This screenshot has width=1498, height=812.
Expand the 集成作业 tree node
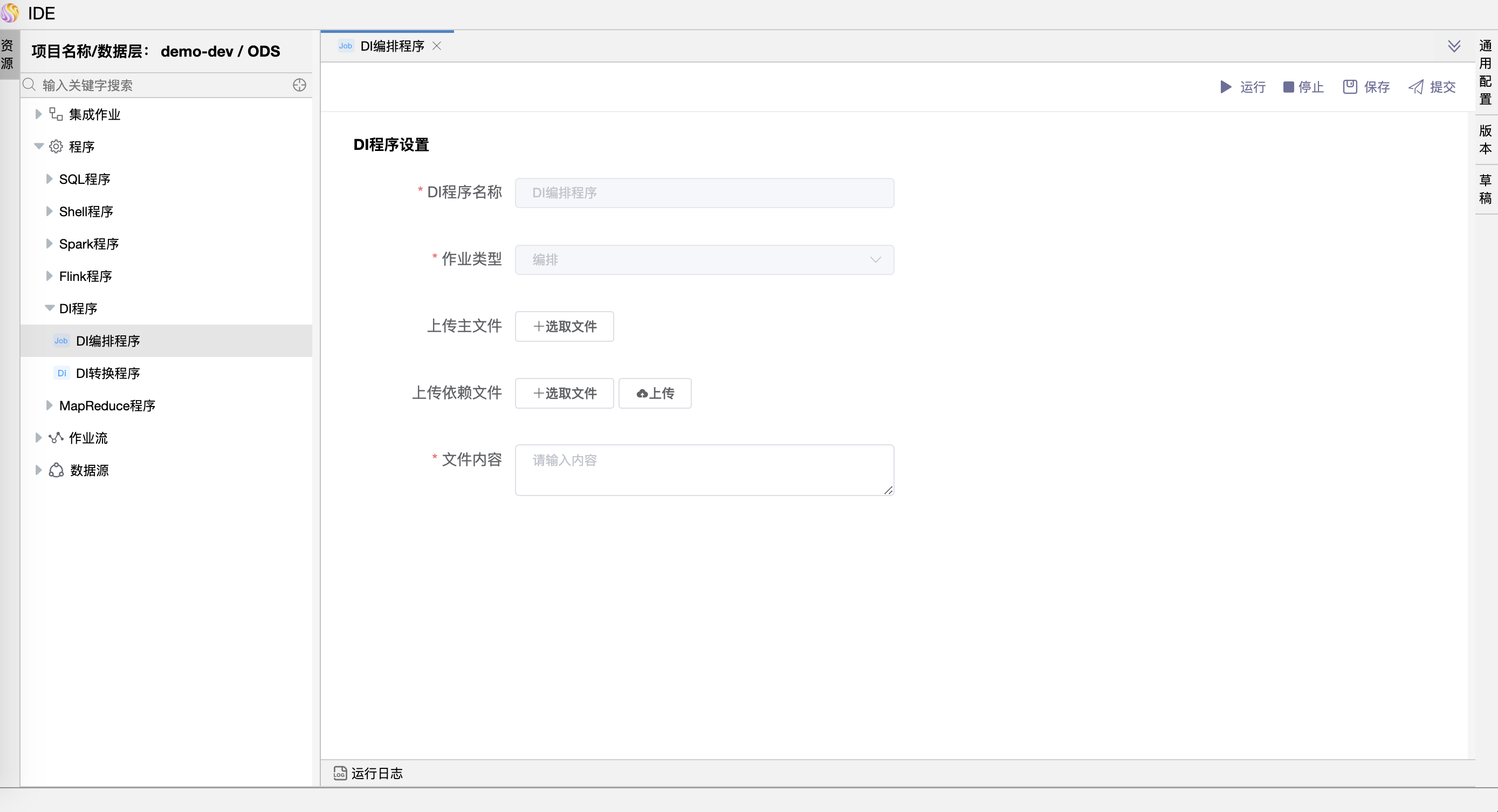pyautogui.click(x=38, y=114)
